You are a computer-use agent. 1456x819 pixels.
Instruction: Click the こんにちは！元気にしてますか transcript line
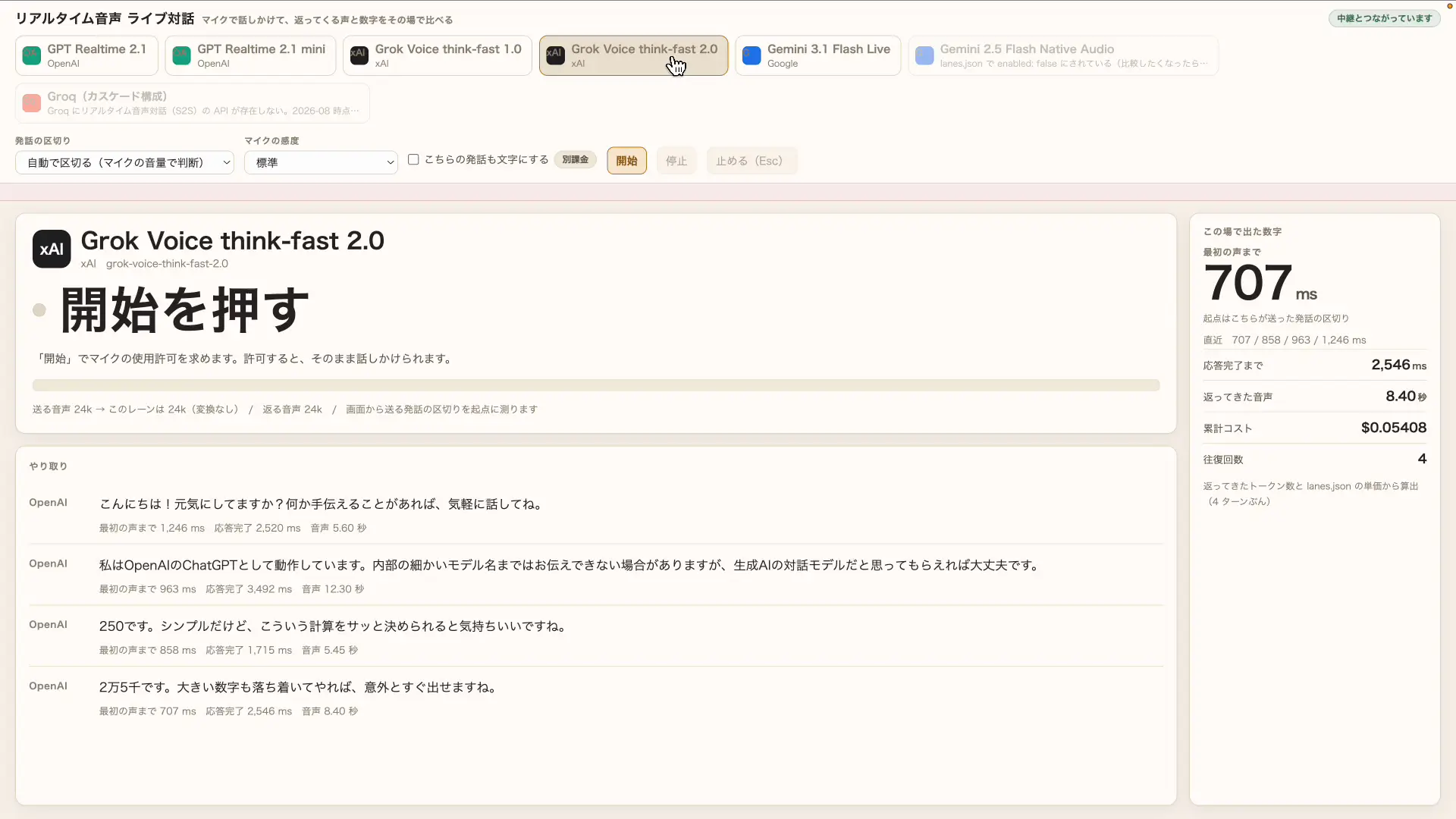323,504
